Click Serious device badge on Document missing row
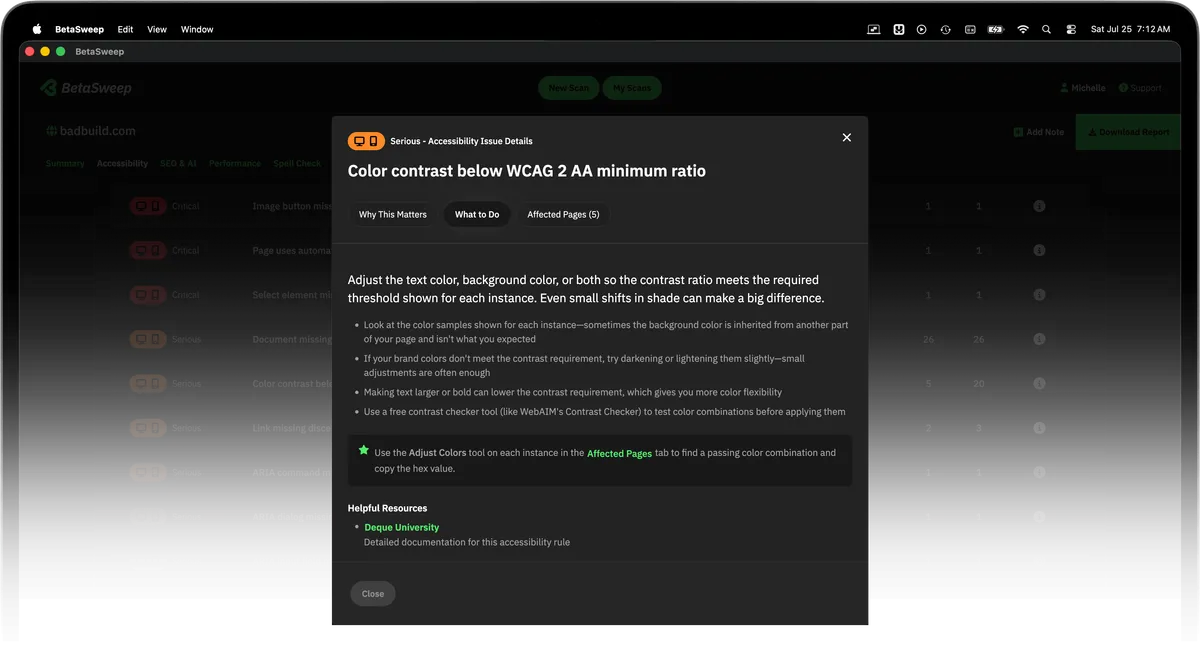1200x665 pixels. pyautogui.click(x=147, y=339)
